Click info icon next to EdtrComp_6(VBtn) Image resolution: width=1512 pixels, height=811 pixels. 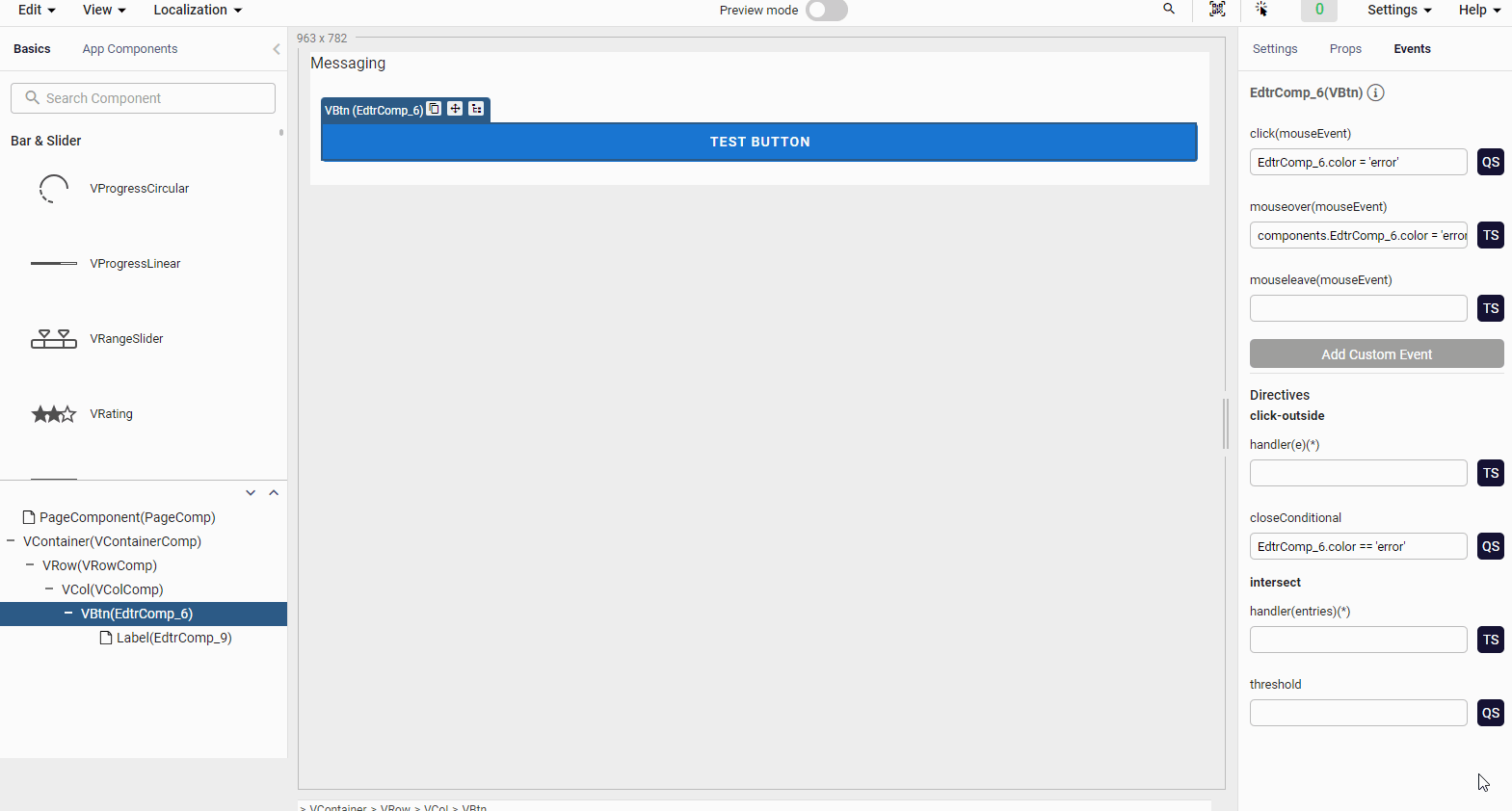(1376, 92)
